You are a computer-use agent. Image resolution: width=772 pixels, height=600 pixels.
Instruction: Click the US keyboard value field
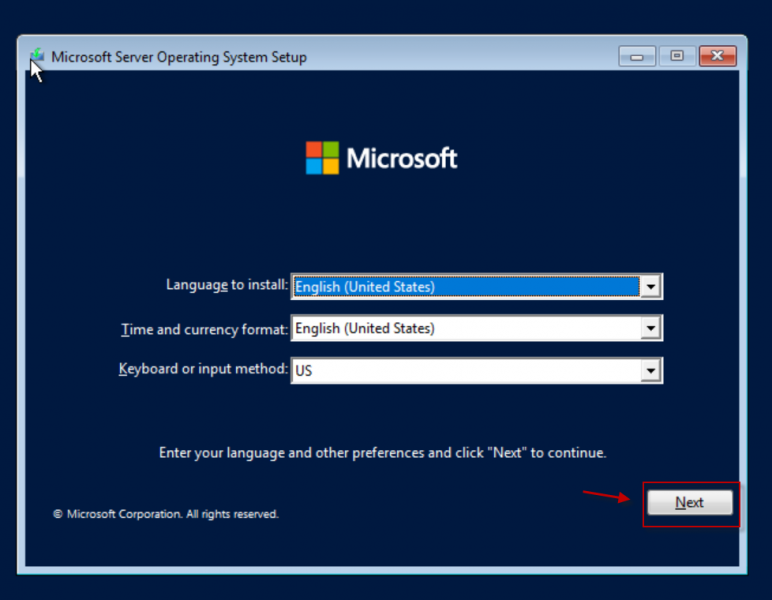point(466,371)
